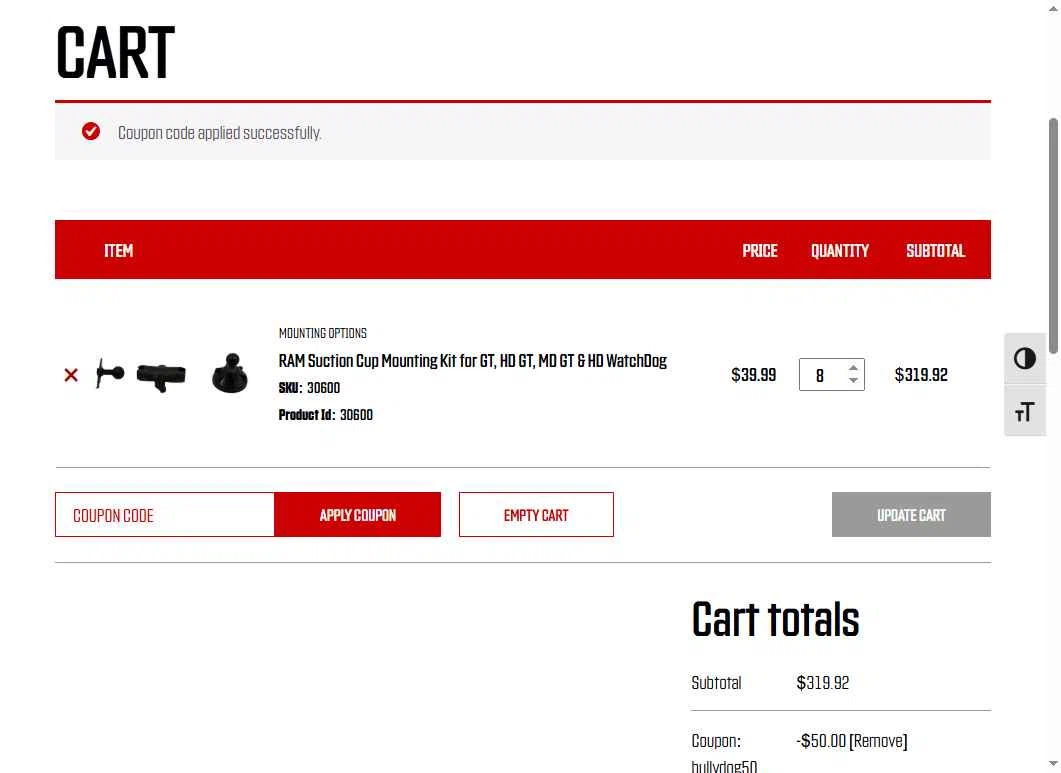Click the scrollbar up arrow
Screen dimensions: 1061x773
[x=1053, y=7]
